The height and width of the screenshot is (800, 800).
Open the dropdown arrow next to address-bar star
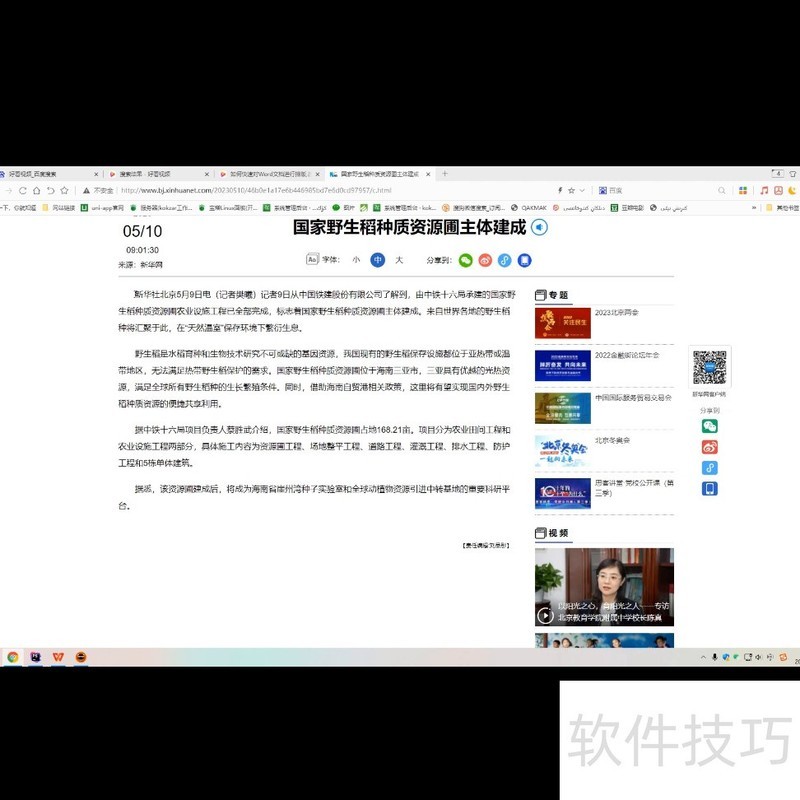582,190
